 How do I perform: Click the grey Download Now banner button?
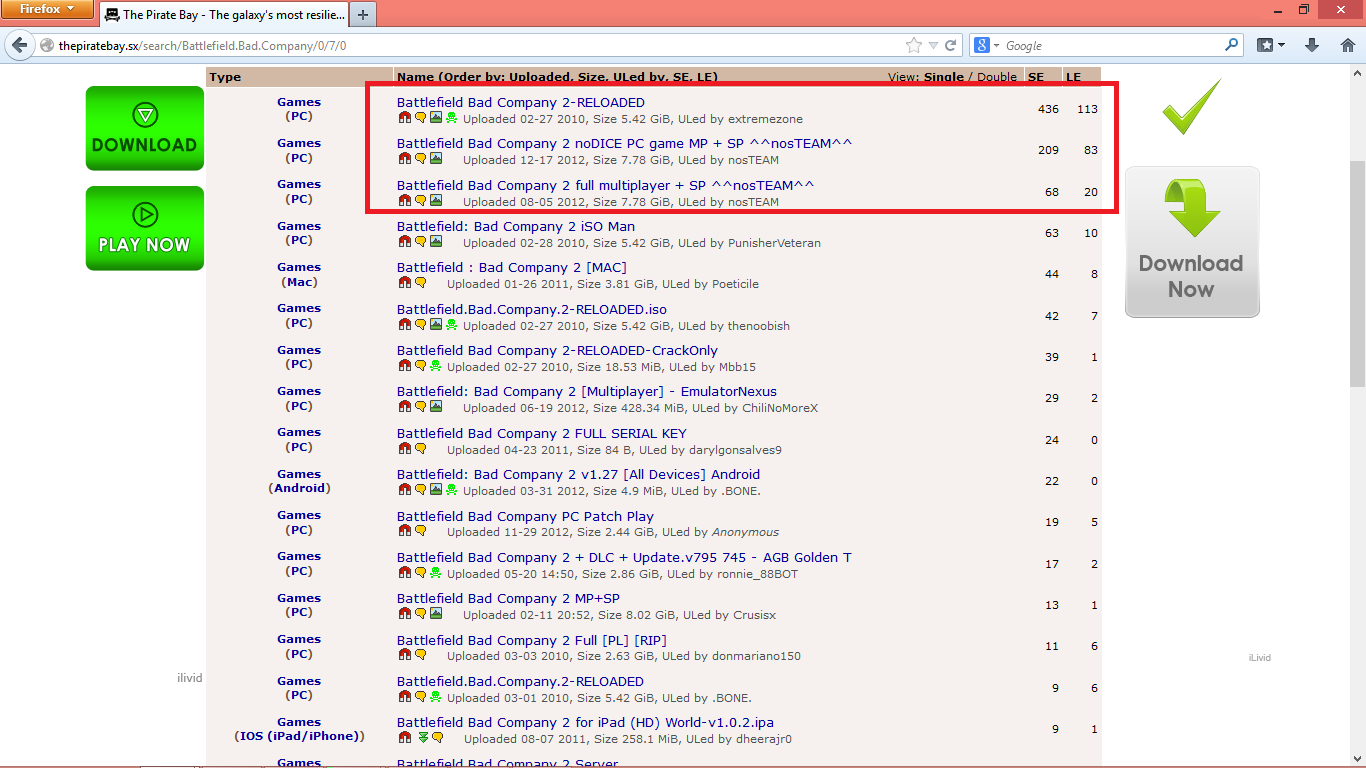pyautogui.click(x=1192, y=242)
